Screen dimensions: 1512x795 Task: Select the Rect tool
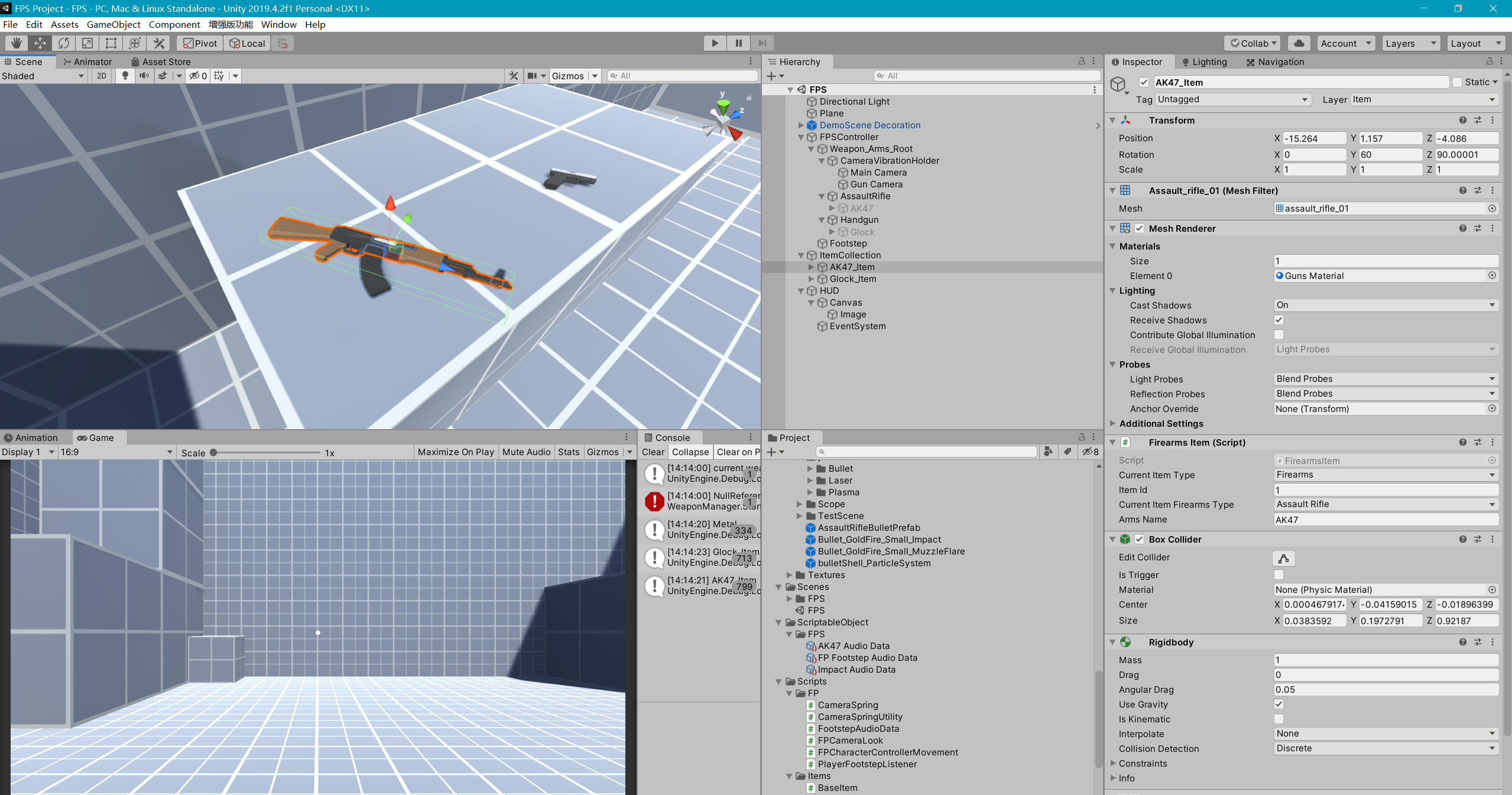click(111, 43)
